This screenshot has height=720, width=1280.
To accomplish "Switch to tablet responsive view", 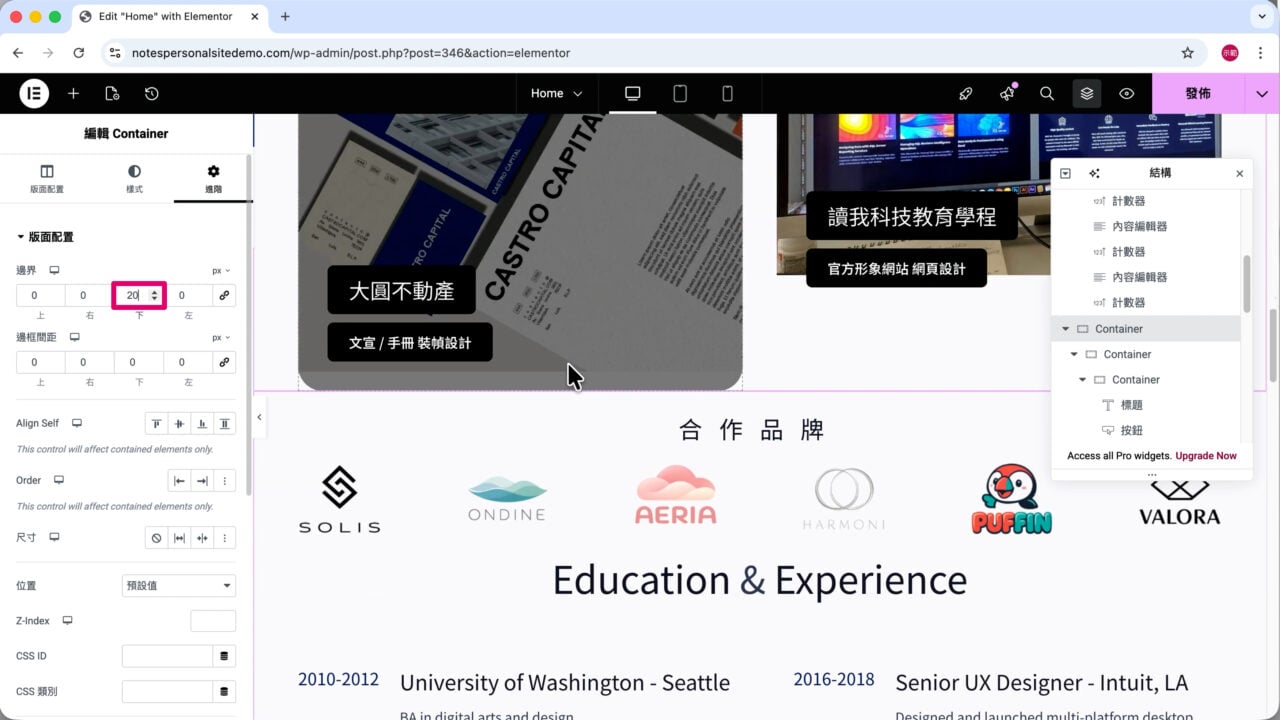I will (x=680, y=93).
